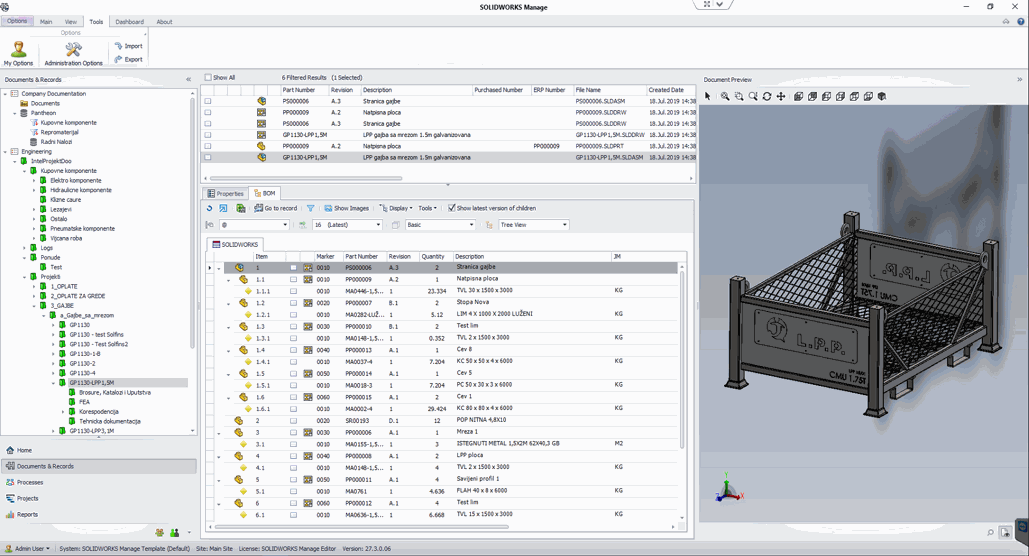Click the Excel export icon in BOM toolbar
The height and width of the screenshot is (556, 1029).
[241, 209]
